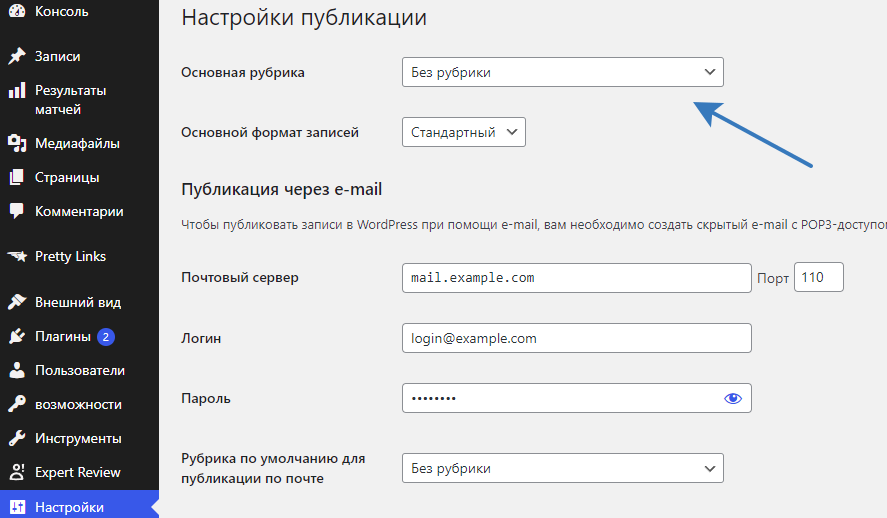Click the Пользователи person icon
The height and width of the screenshot is (518, 887).
pyautogui.click(x=17, y=370)
